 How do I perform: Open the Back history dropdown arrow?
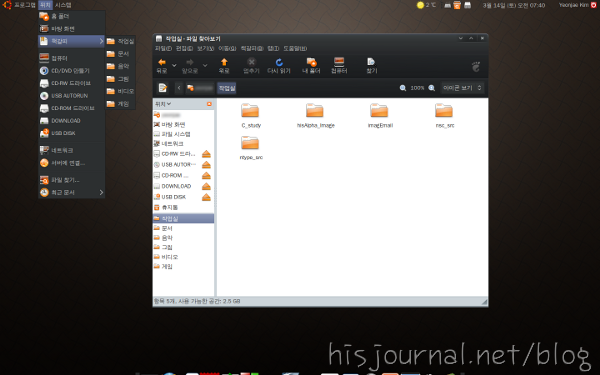point(174,65)
